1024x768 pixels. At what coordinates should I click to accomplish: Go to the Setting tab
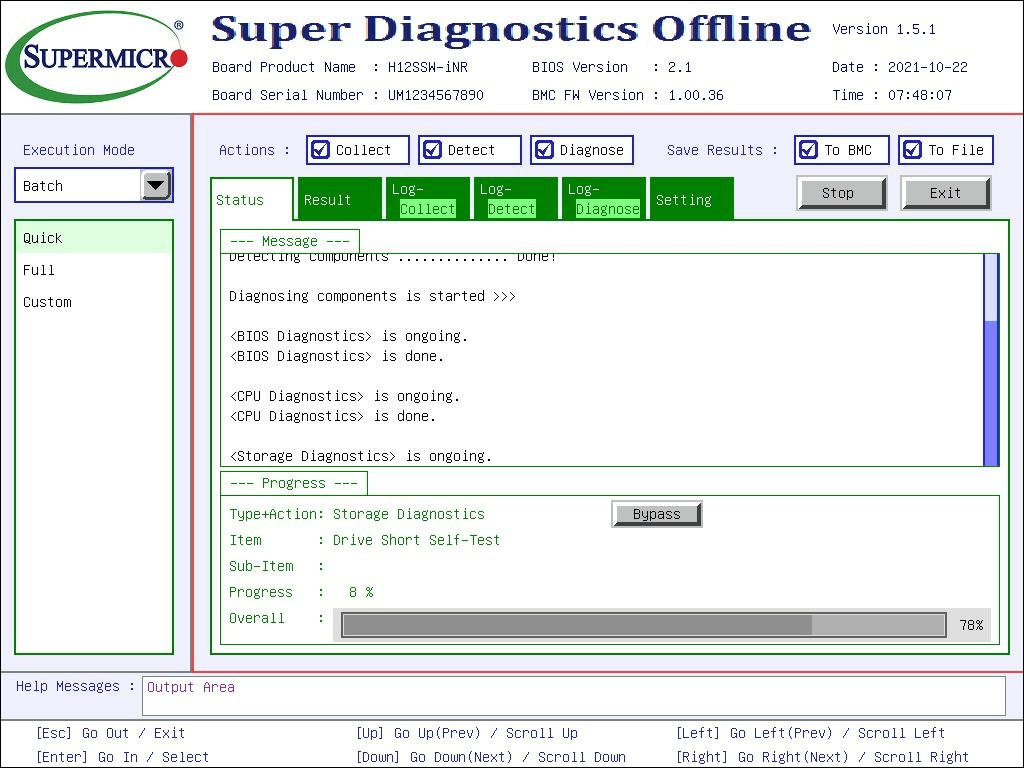[690, 200]
